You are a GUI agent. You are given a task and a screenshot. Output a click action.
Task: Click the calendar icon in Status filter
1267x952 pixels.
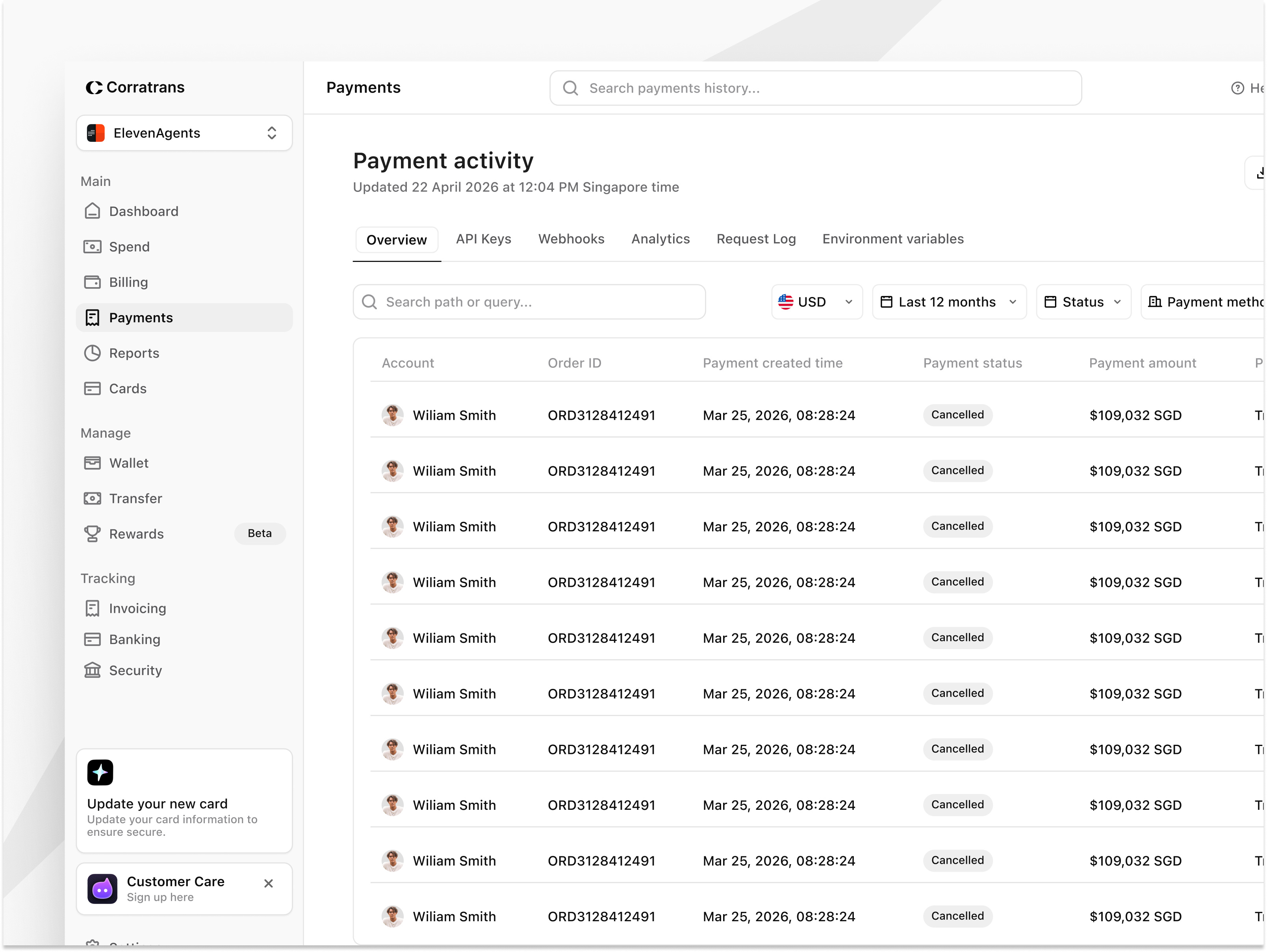(x=1050, y=302)
